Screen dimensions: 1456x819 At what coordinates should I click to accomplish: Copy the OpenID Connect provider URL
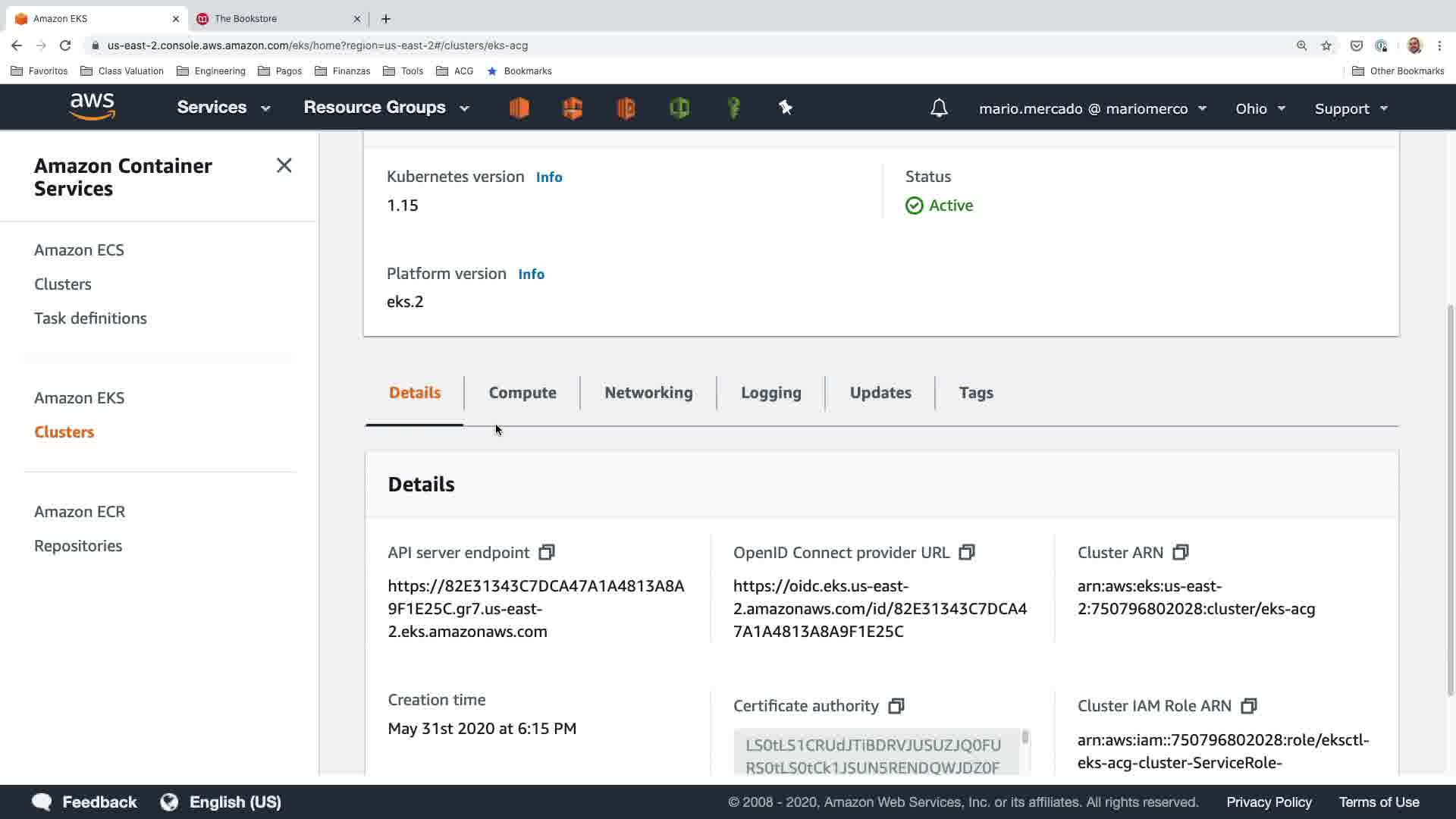966,553
